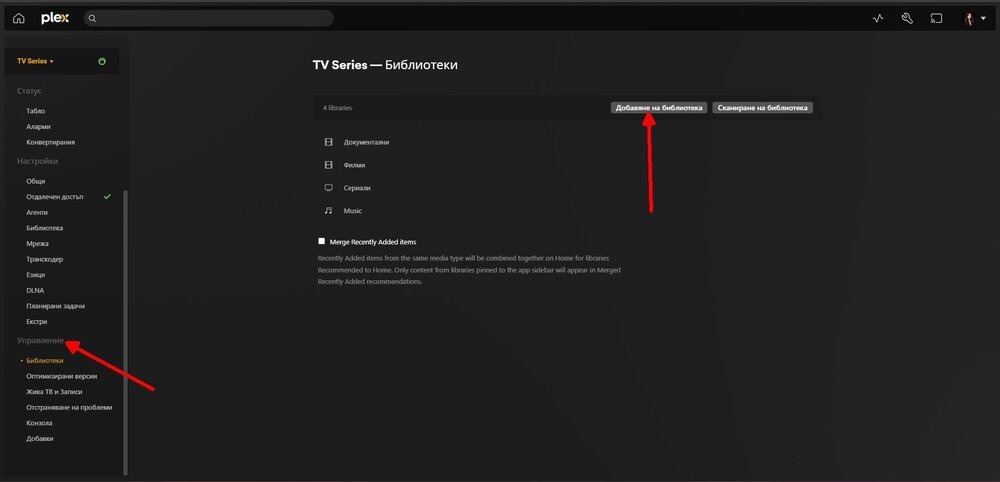The image size is (1000, 482).
Task: Click the cast to device icon
Action: pos(936,18)
